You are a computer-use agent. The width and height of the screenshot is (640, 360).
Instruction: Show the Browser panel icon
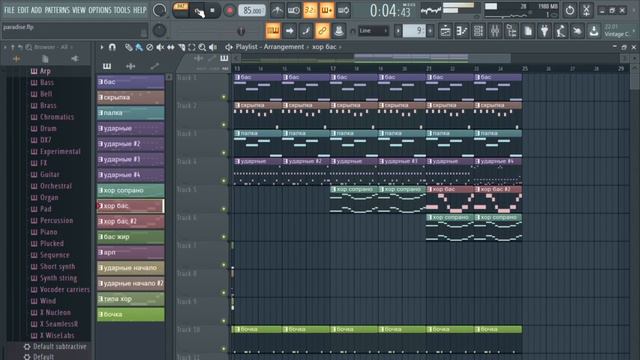pyautogui.click(x=511, y=31)
